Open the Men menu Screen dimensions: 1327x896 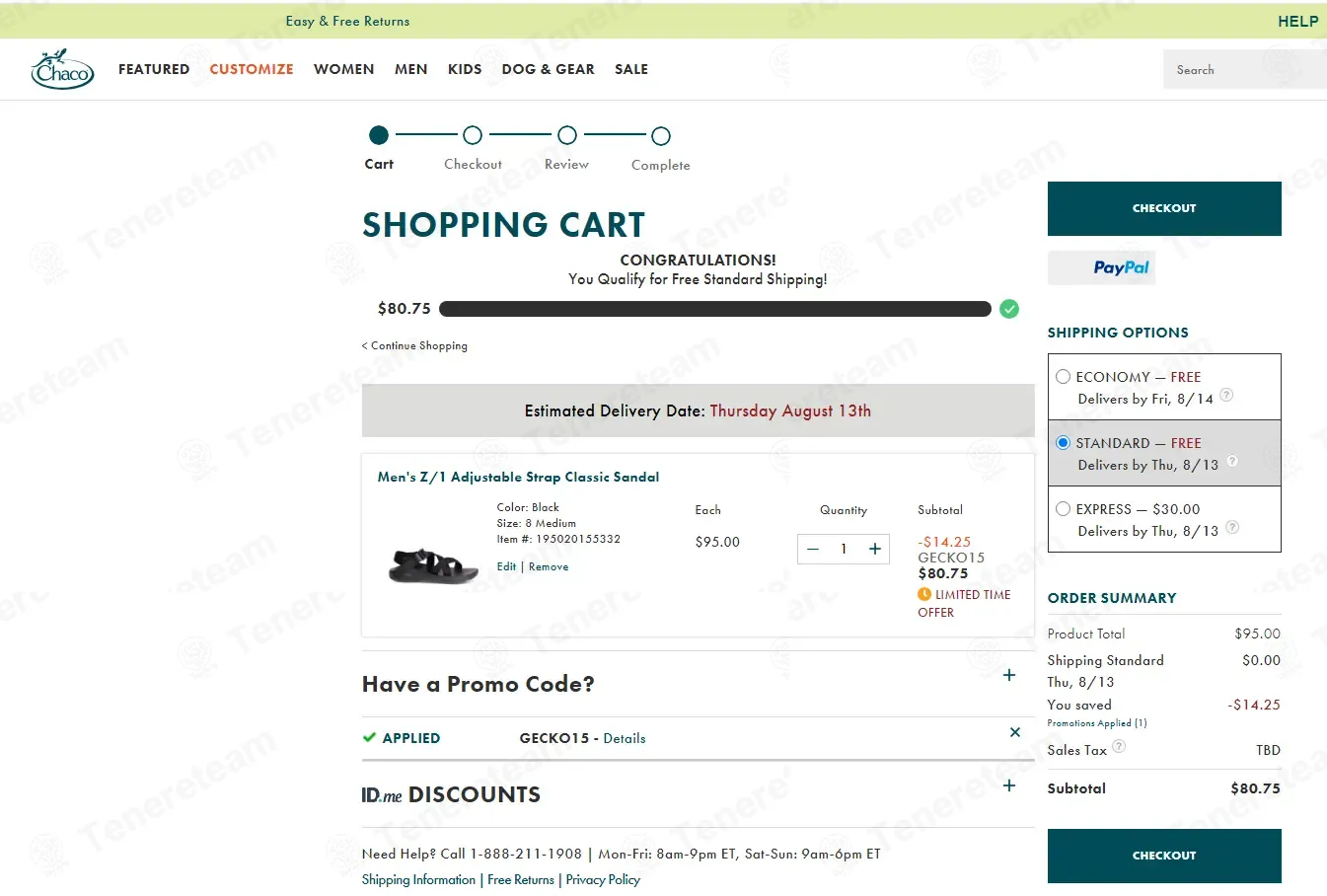click(411, 69)
